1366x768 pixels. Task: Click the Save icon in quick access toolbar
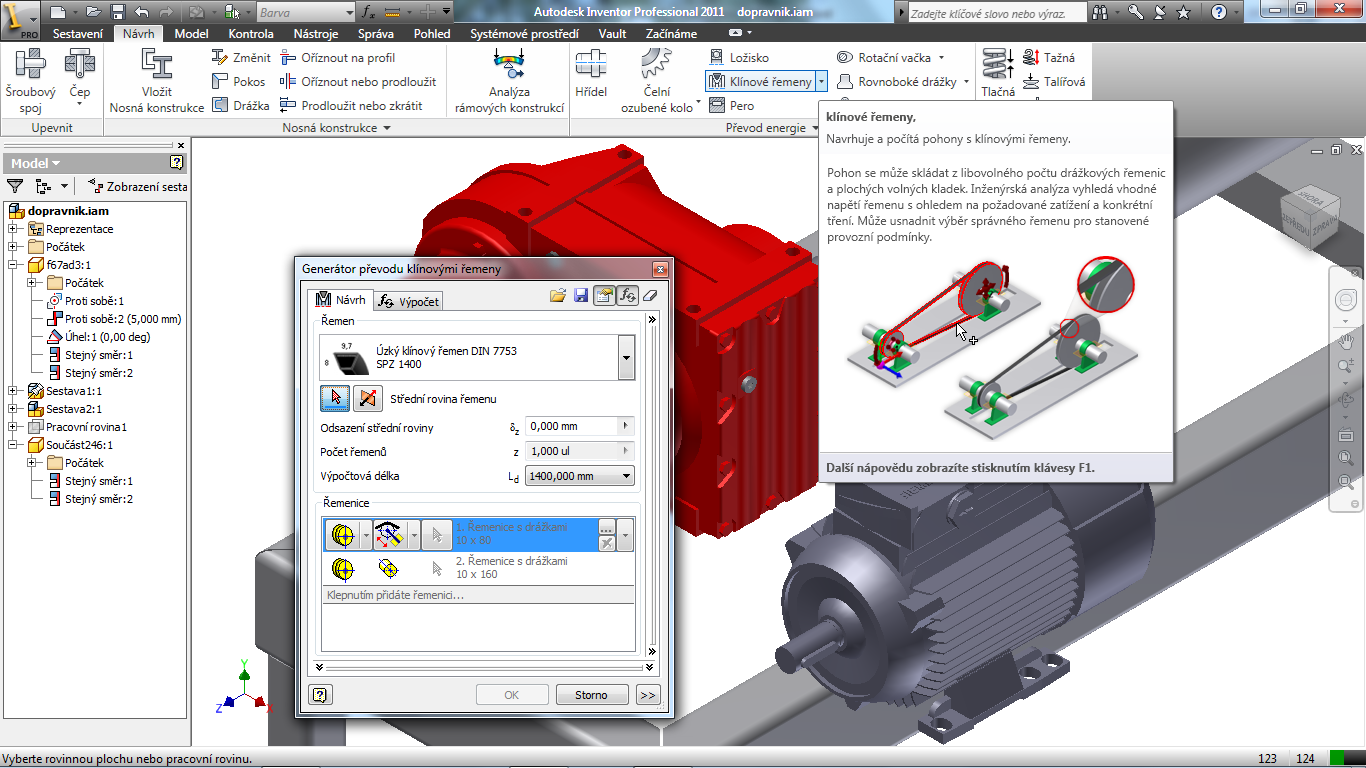click(x=117, y=12)
